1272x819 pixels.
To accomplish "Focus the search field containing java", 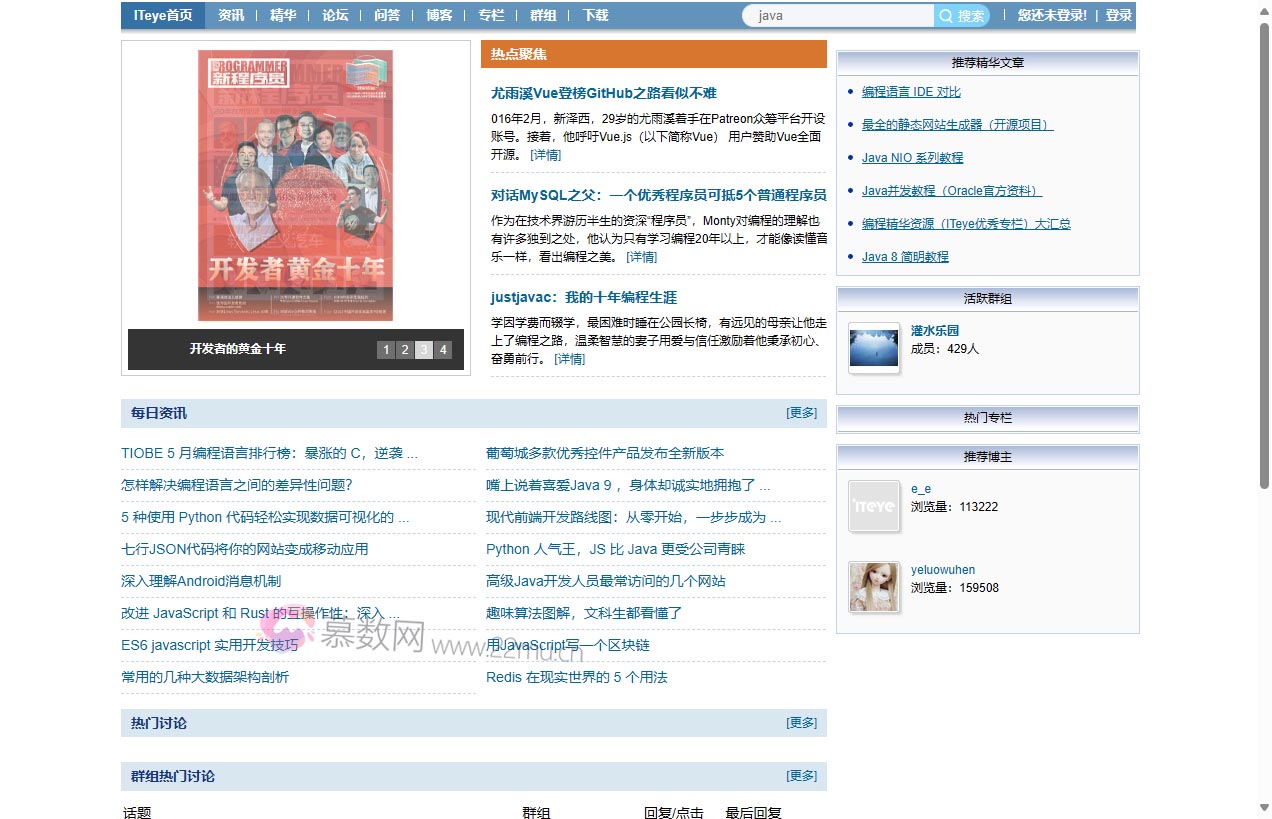I will 840,16.
